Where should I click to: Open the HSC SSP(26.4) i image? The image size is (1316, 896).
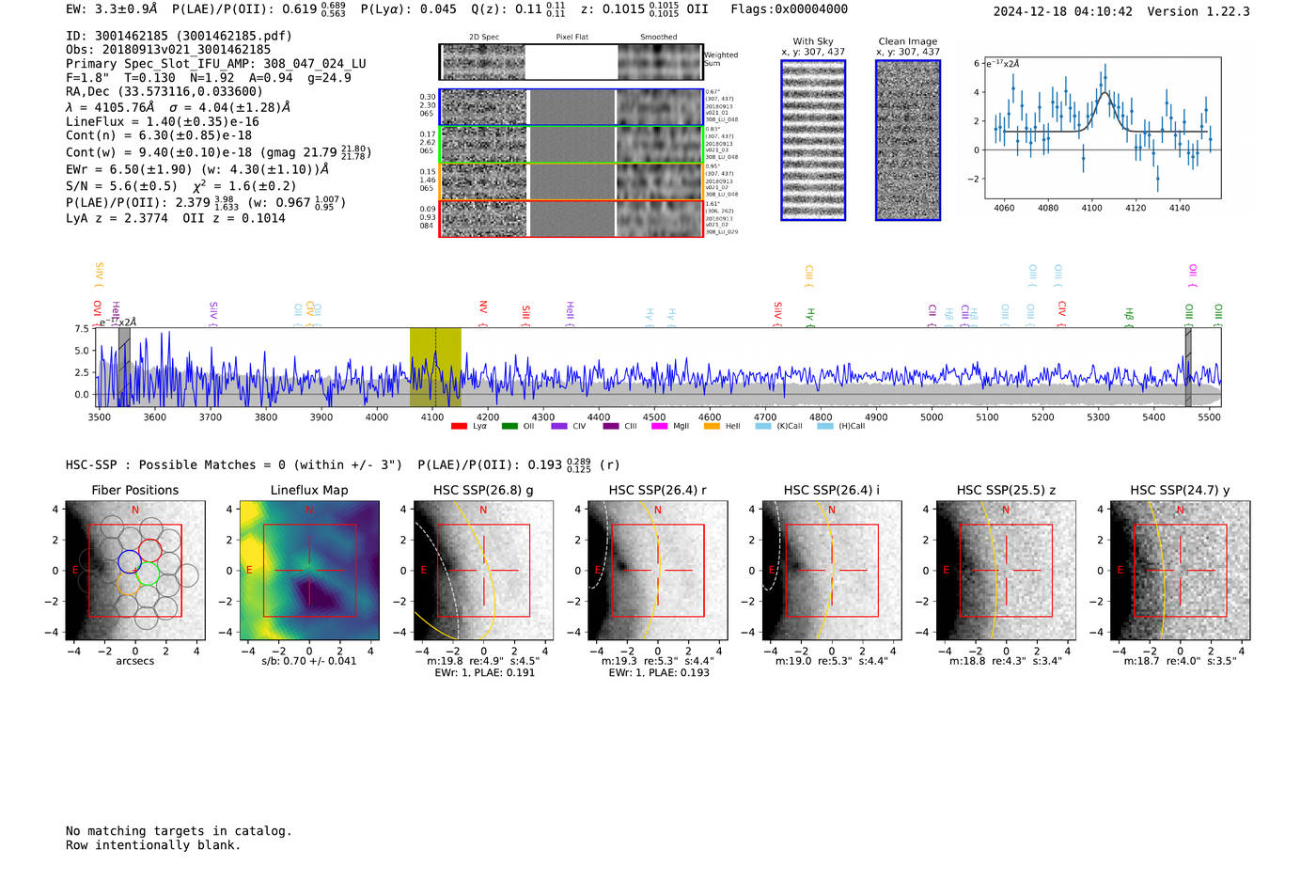[x=831, y=571]
